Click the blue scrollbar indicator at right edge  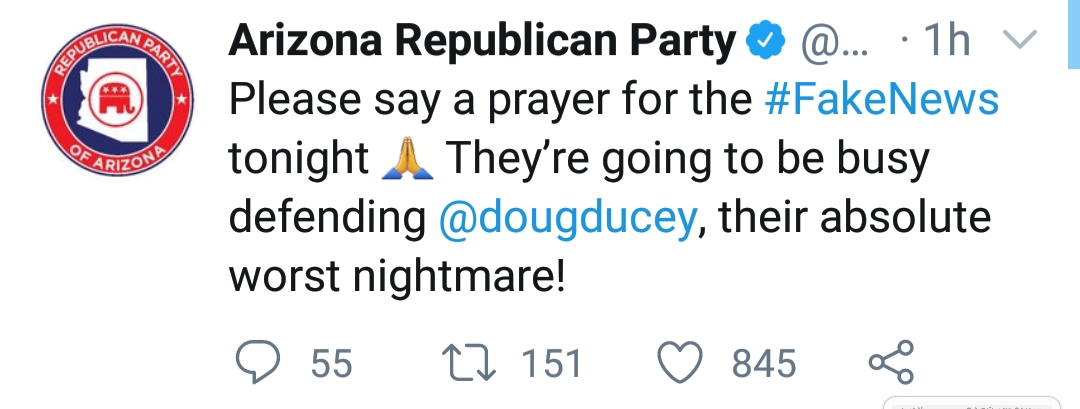(1074, 34)
